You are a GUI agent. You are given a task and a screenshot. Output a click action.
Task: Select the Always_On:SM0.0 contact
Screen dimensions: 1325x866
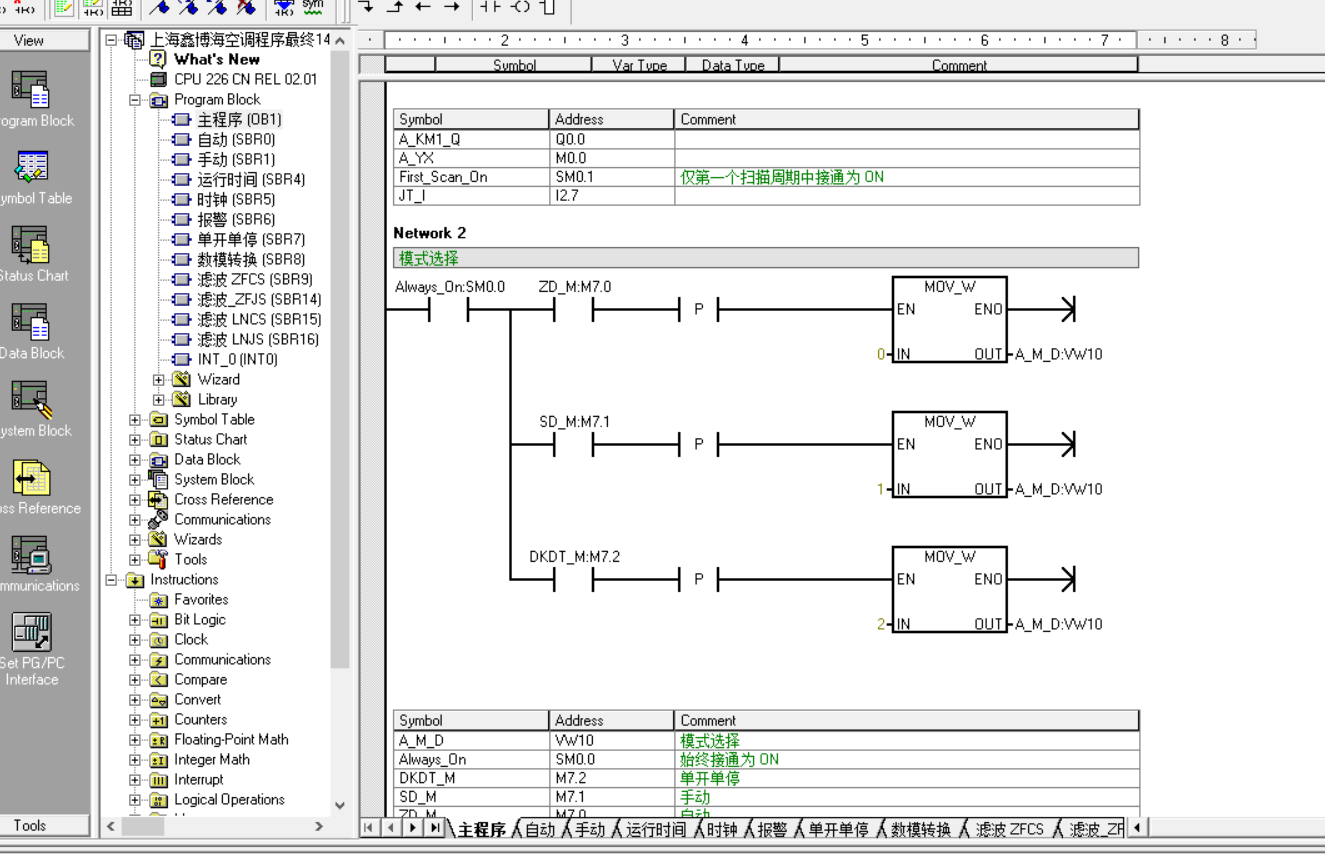point(449,309)
